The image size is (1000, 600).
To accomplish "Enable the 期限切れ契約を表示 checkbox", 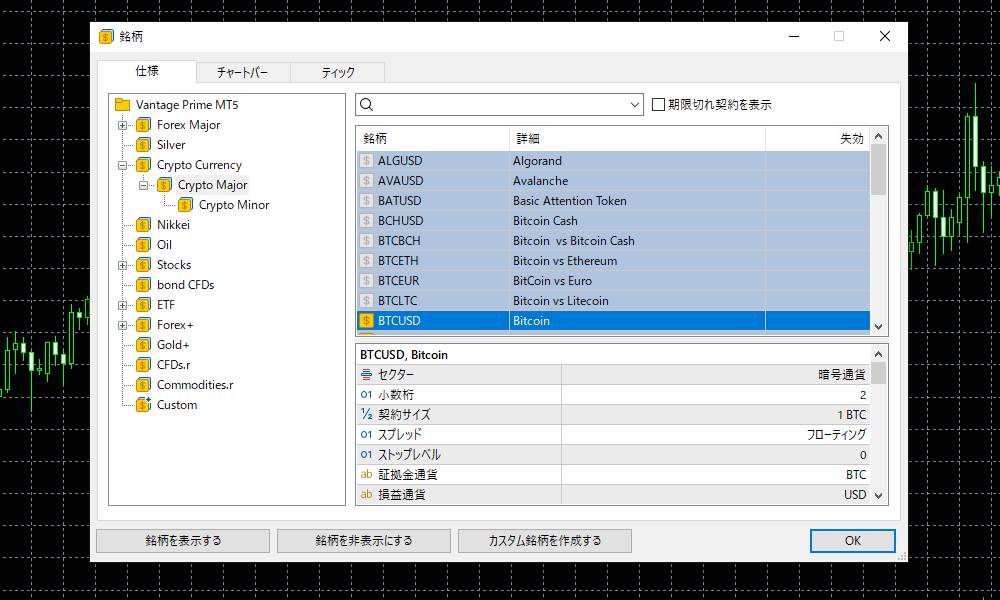I will coord(656,104).
